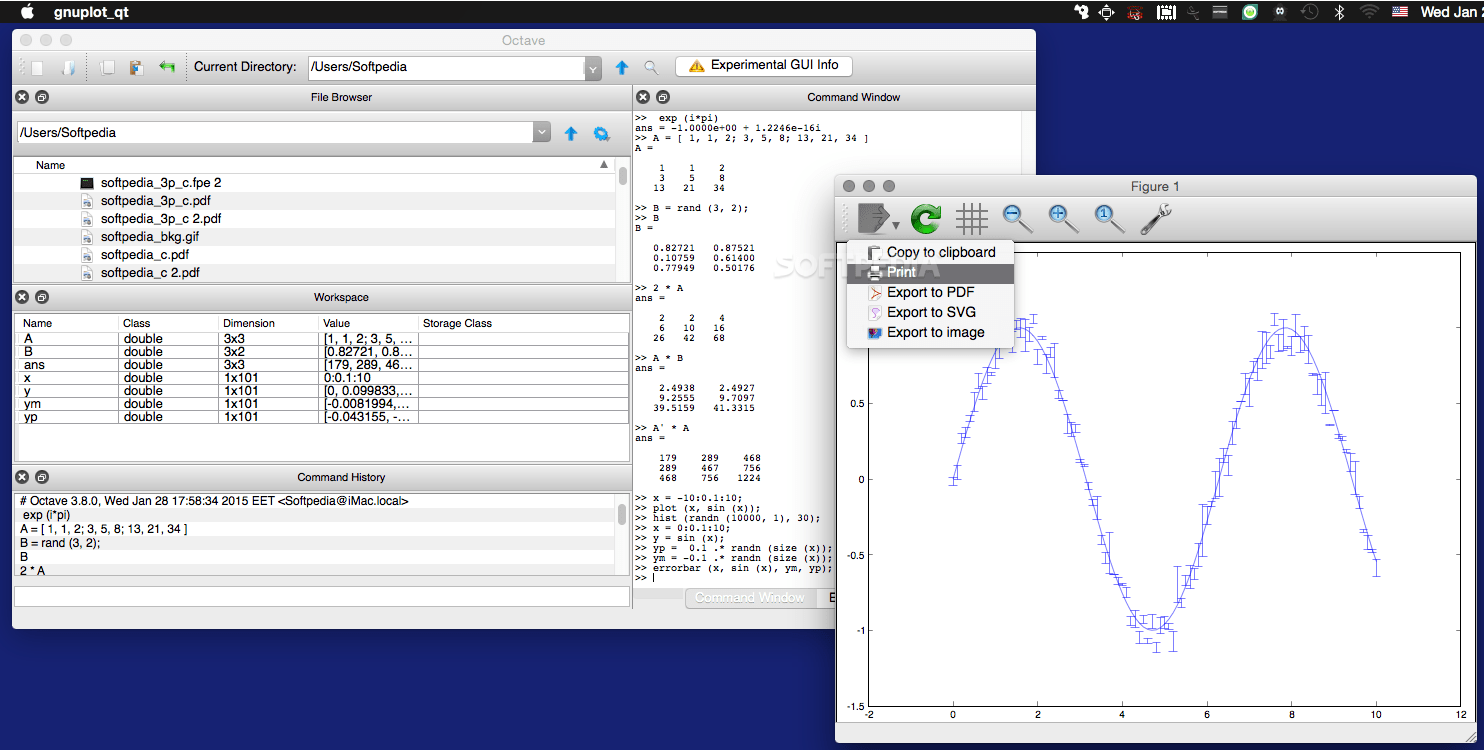
Task: Open the File Browser path dropdown
Action: coord(541,133)
